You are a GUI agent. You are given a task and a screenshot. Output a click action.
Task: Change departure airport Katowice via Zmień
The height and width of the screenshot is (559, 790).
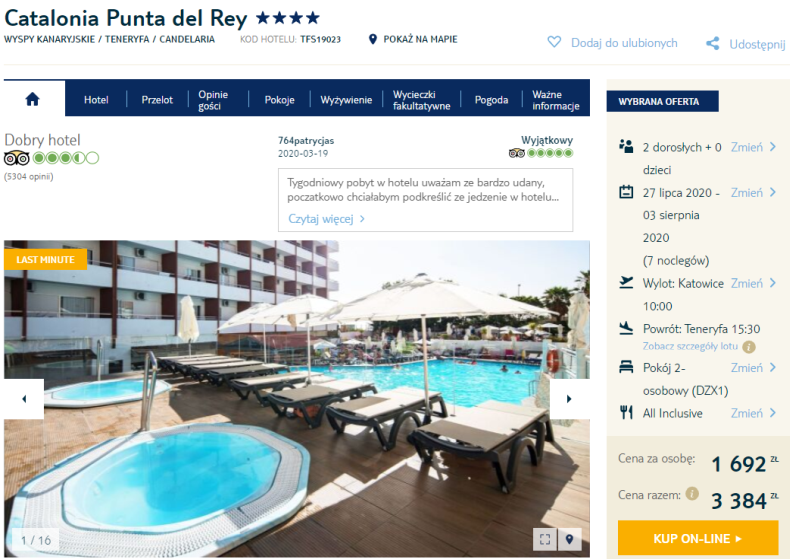click(x=754, y=284)
